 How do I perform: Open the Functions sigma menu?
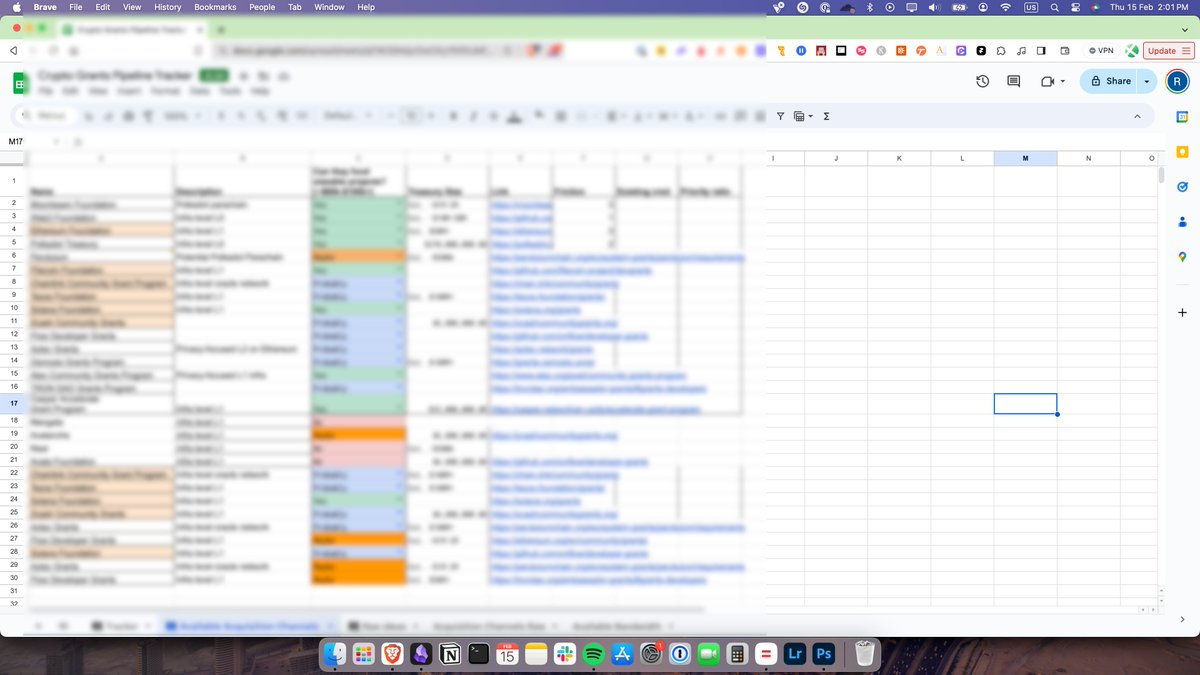tap(826, 116)
